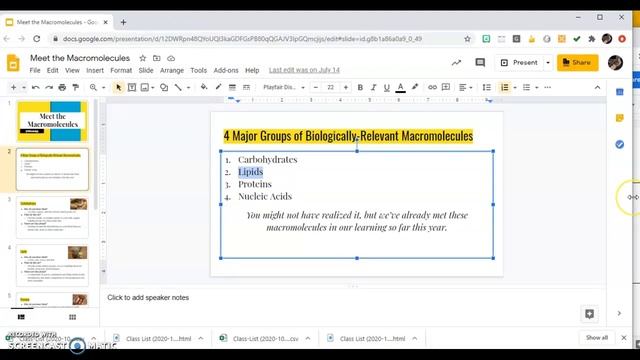Open the Google Keep sidebar icon
This screenshot has width=640, height=360.
[x=620, y=118]
